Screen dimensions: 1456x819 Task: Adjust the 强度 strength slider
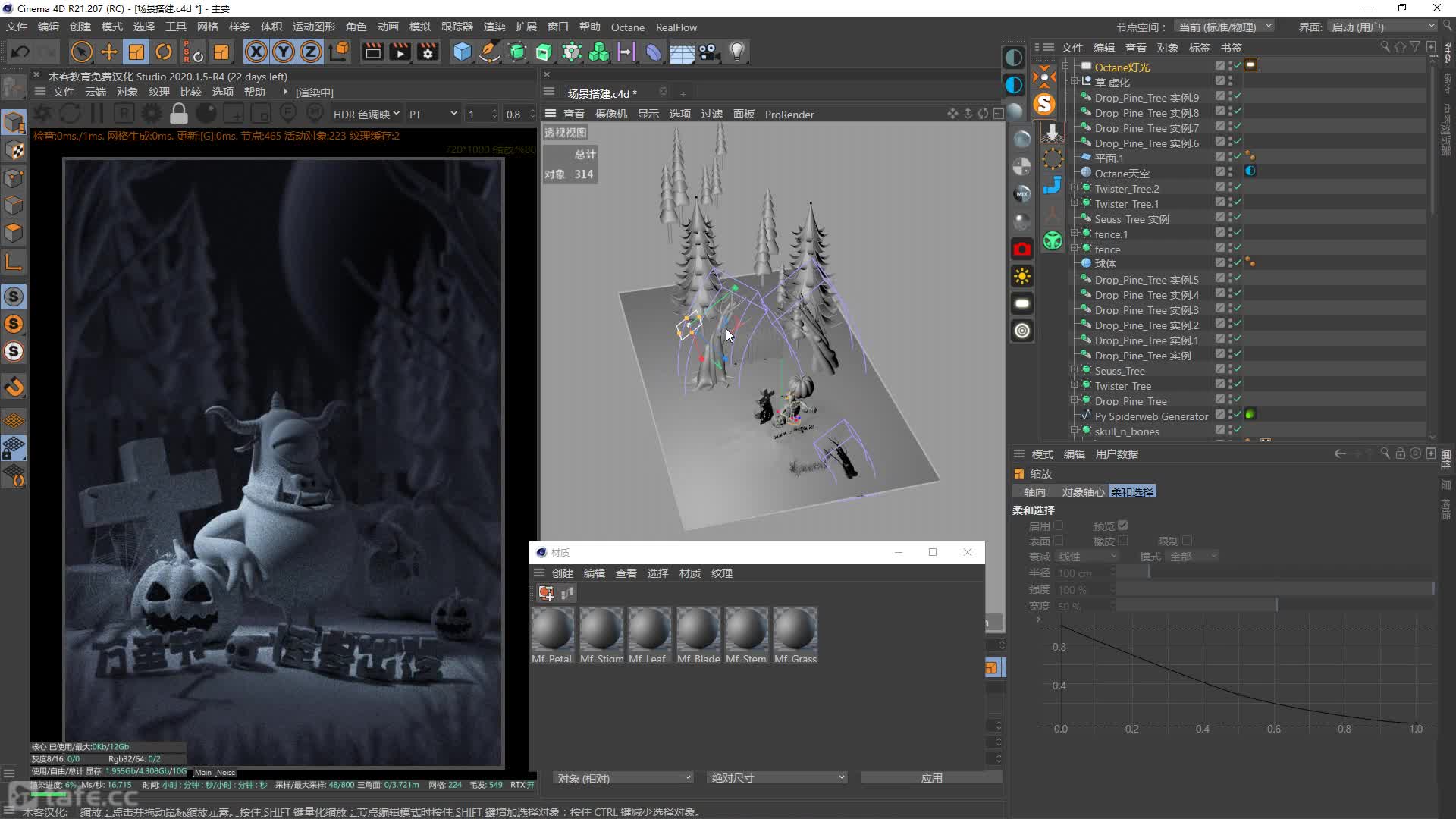(1276, 589)
